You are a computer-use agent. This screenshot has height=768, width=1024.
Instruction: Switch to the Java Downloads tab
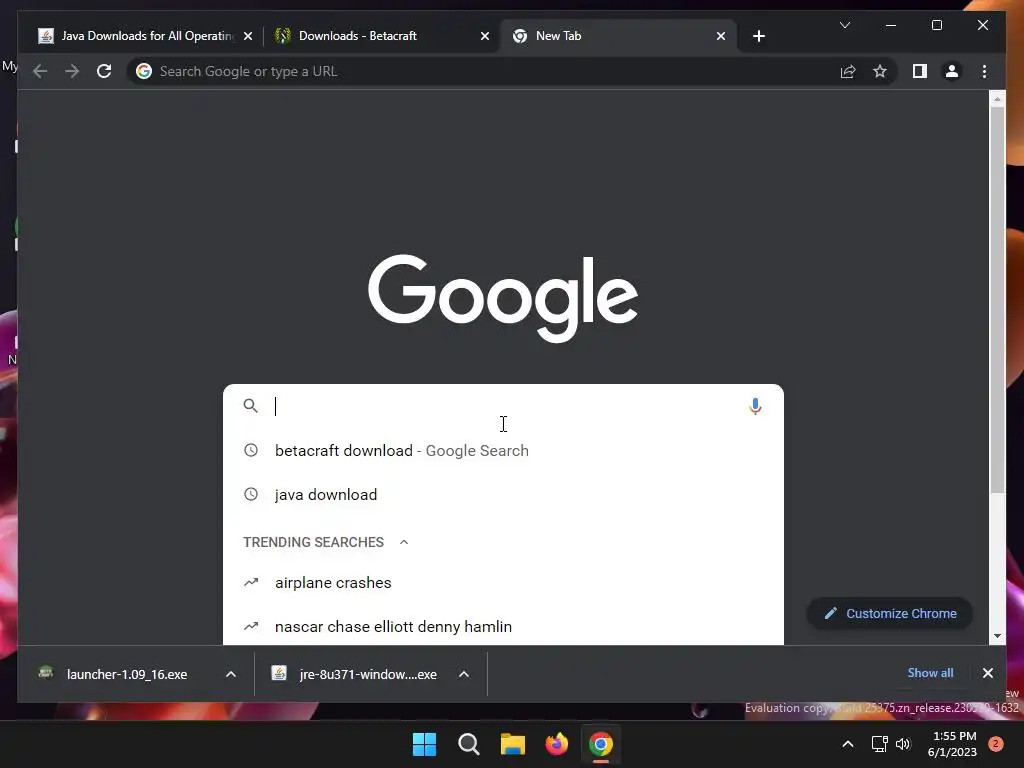[145, 36]
